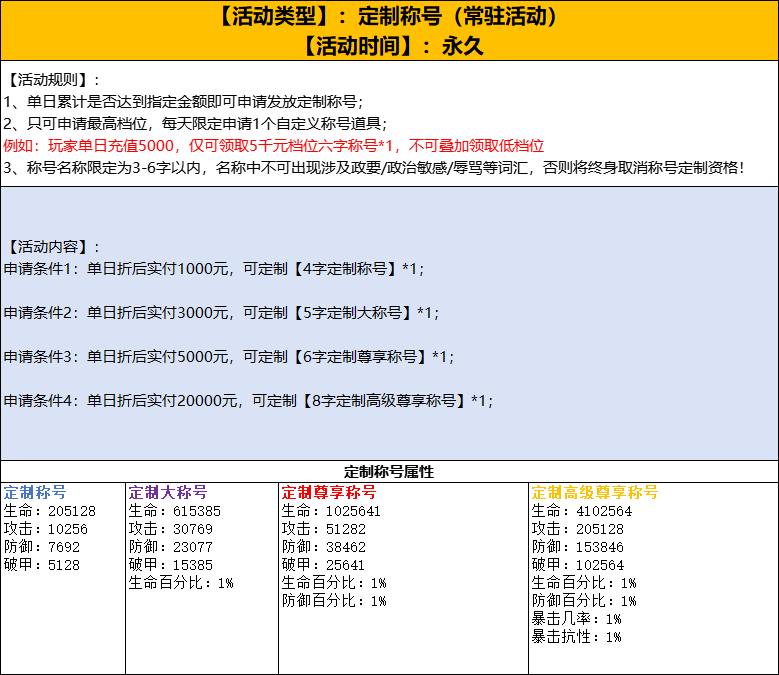Click 攻击：205128 value
The height and width of the screenshot is (675, 779).
578,528
